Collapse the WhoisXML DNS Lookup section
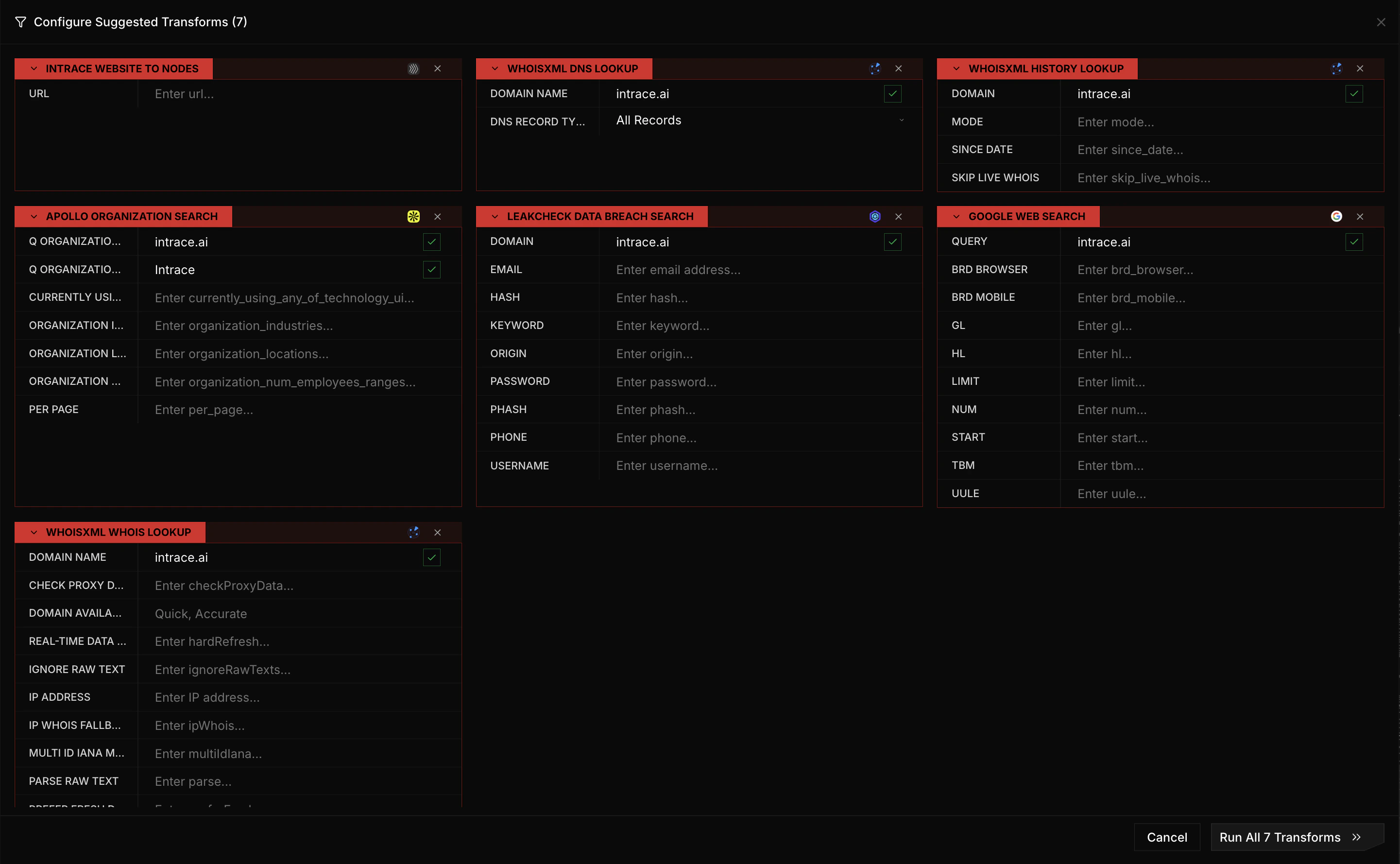Image resolution: width=1400 pixels, height=864 pixels. pos(495,69)
